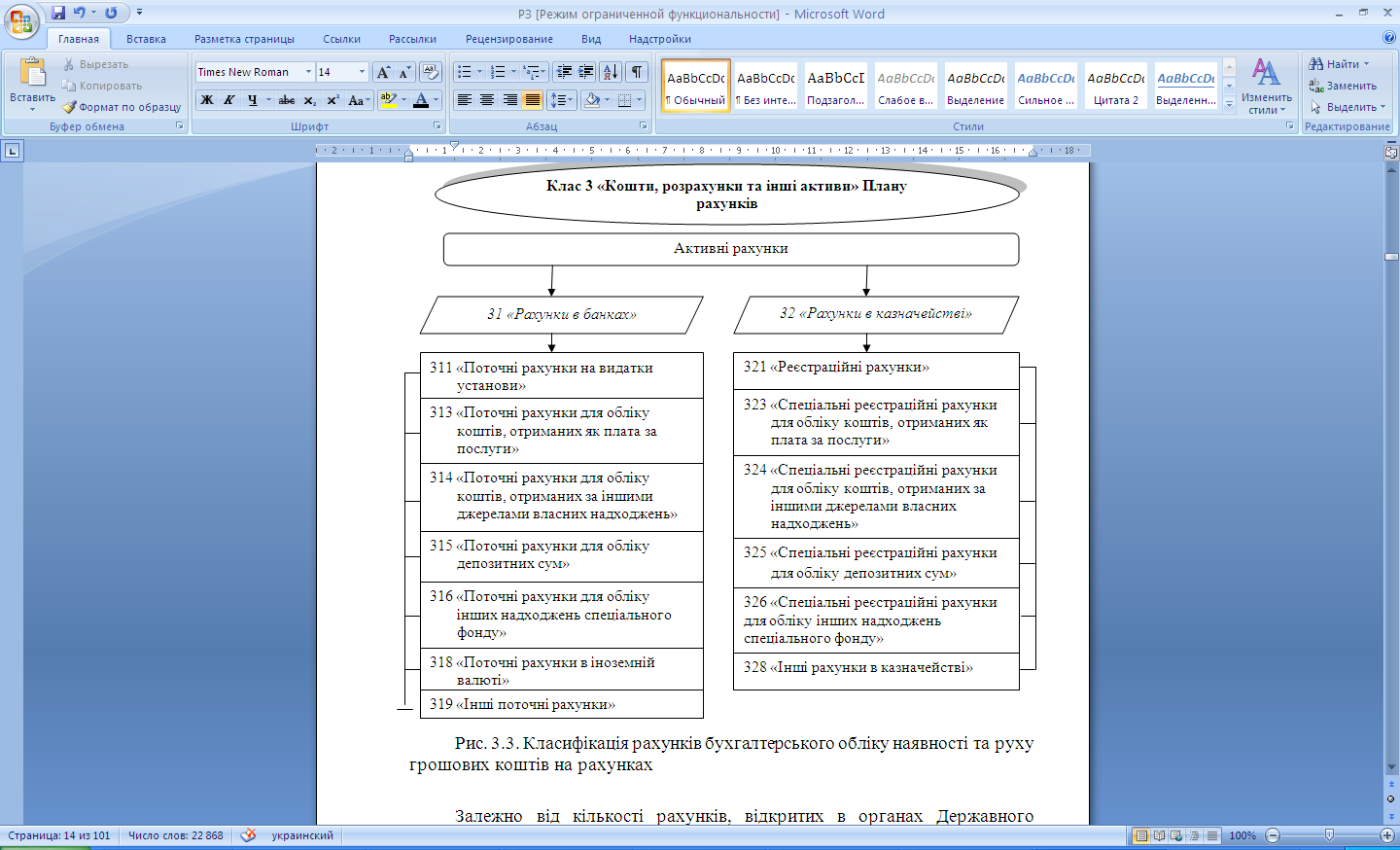Undo the last action
This screenshot has width=1400, height=850.
tap(80, 13)
